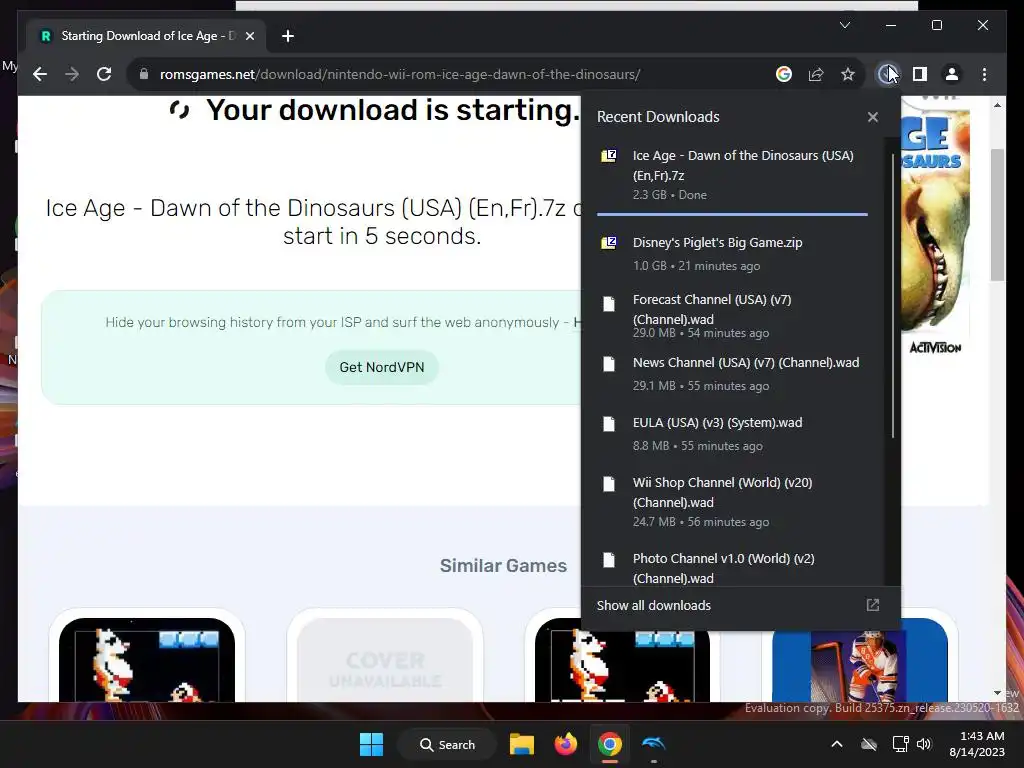Open a new browser tab
The width and height of the screenshot is (1024, 768).
288,36
